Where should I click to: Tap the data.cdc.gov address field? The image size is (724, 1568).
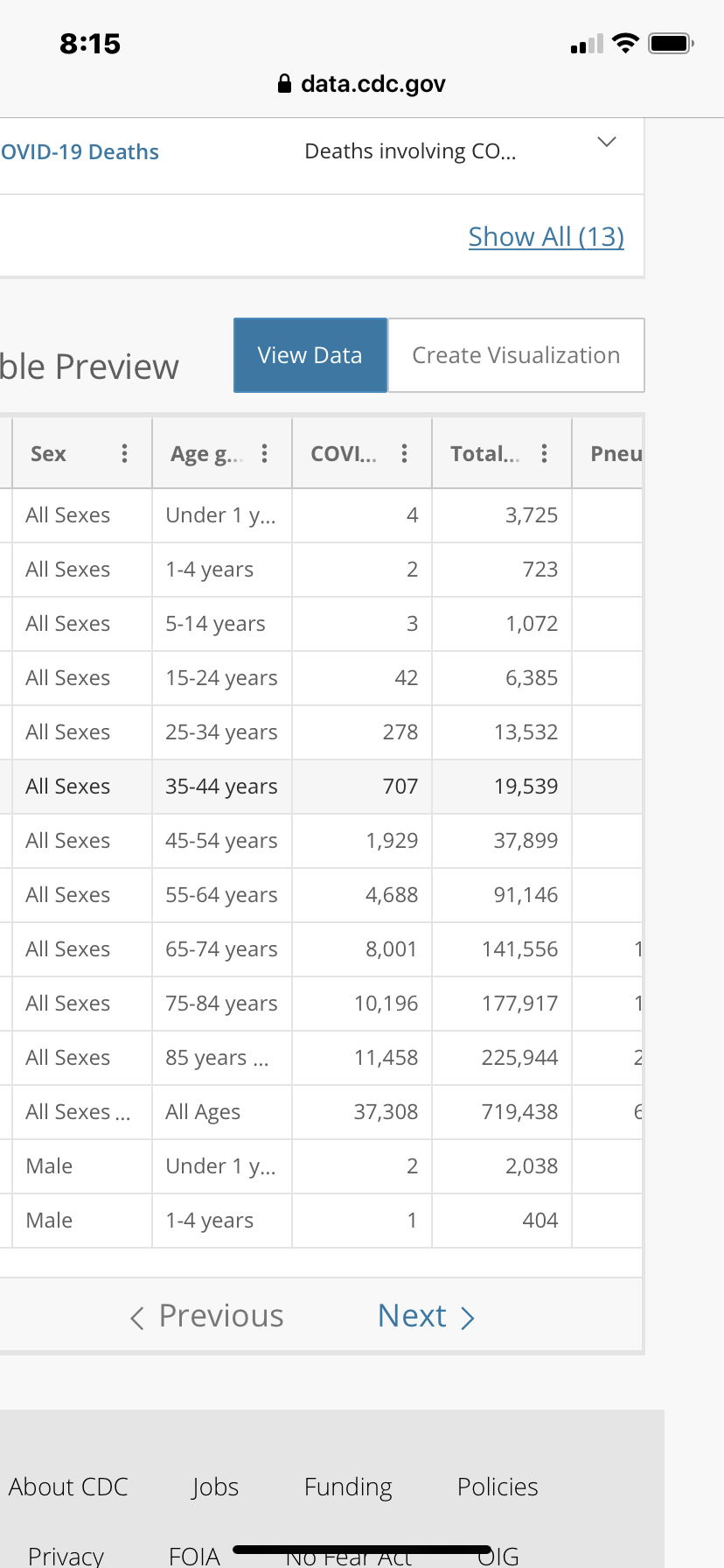(x=372, y=84)
